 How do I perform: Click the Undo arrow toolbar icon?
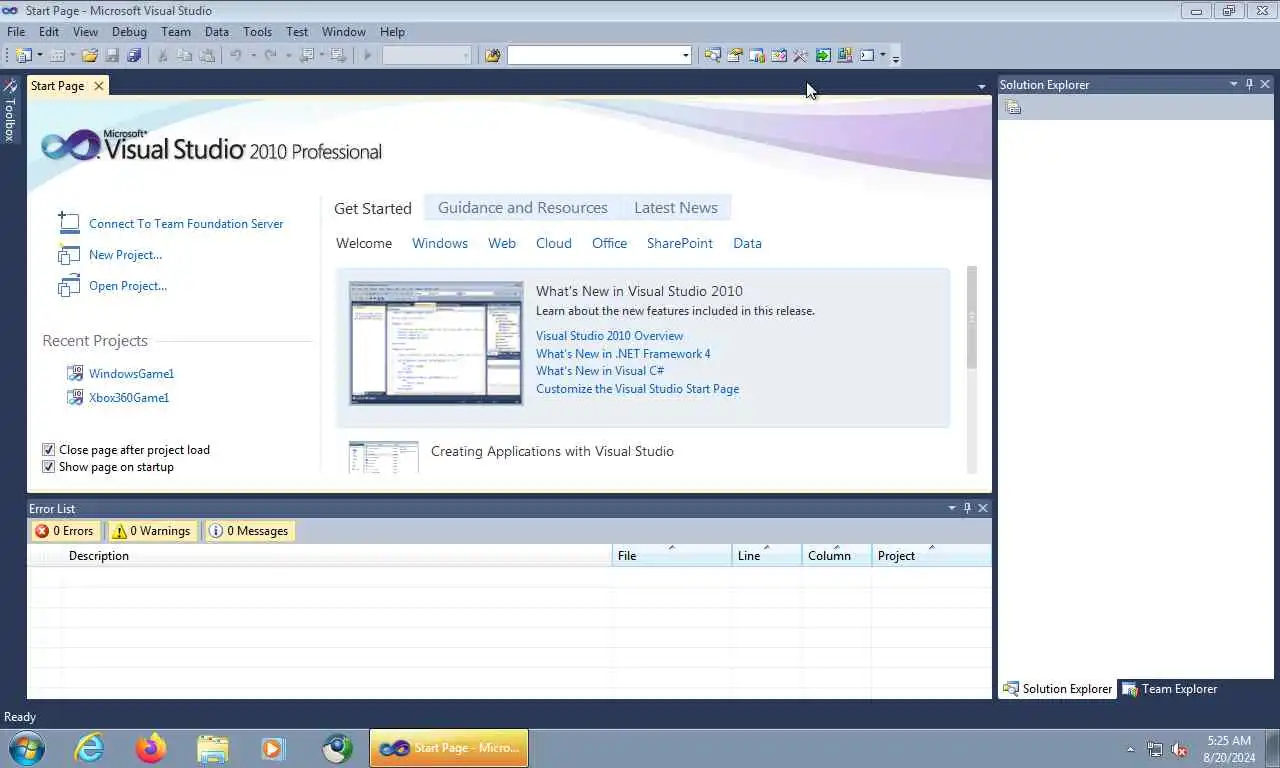[235, 55]
